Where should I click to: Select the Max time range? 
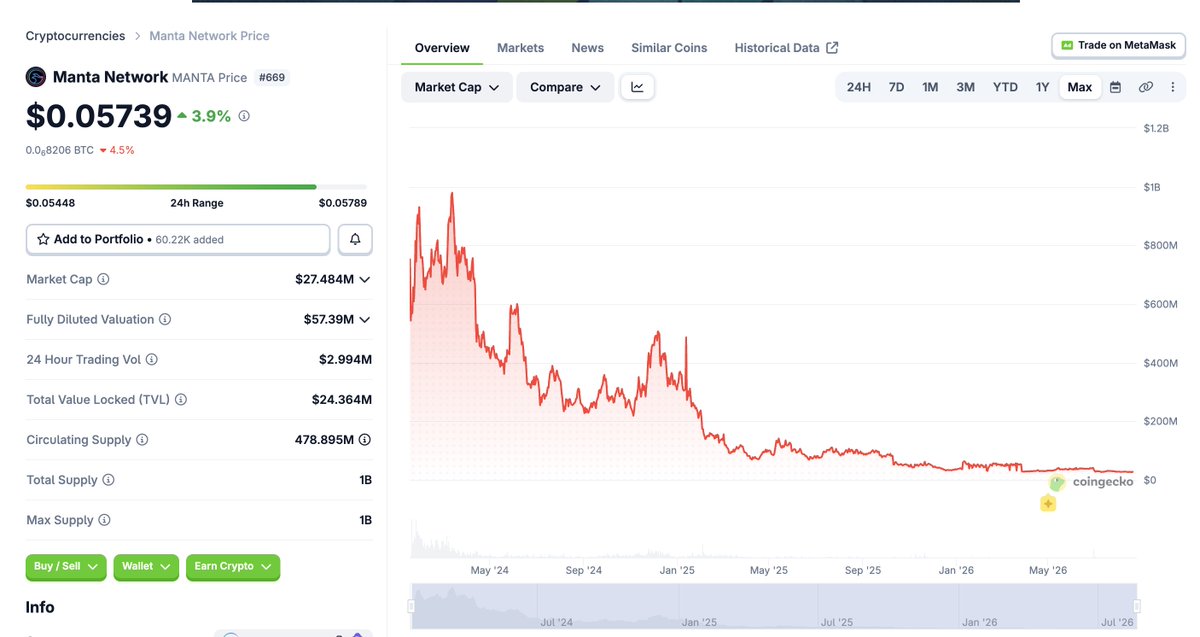click(1080, 87)
